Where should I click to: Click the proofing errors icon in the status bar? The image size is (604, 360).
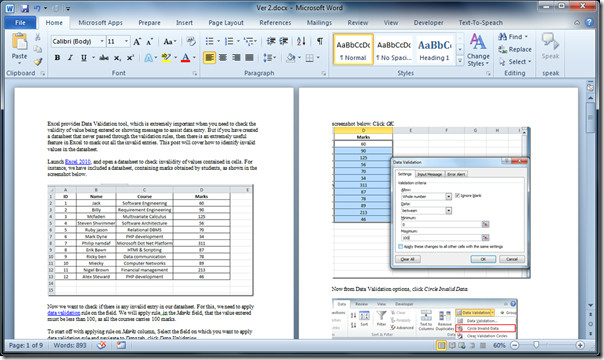click(101, 345)
